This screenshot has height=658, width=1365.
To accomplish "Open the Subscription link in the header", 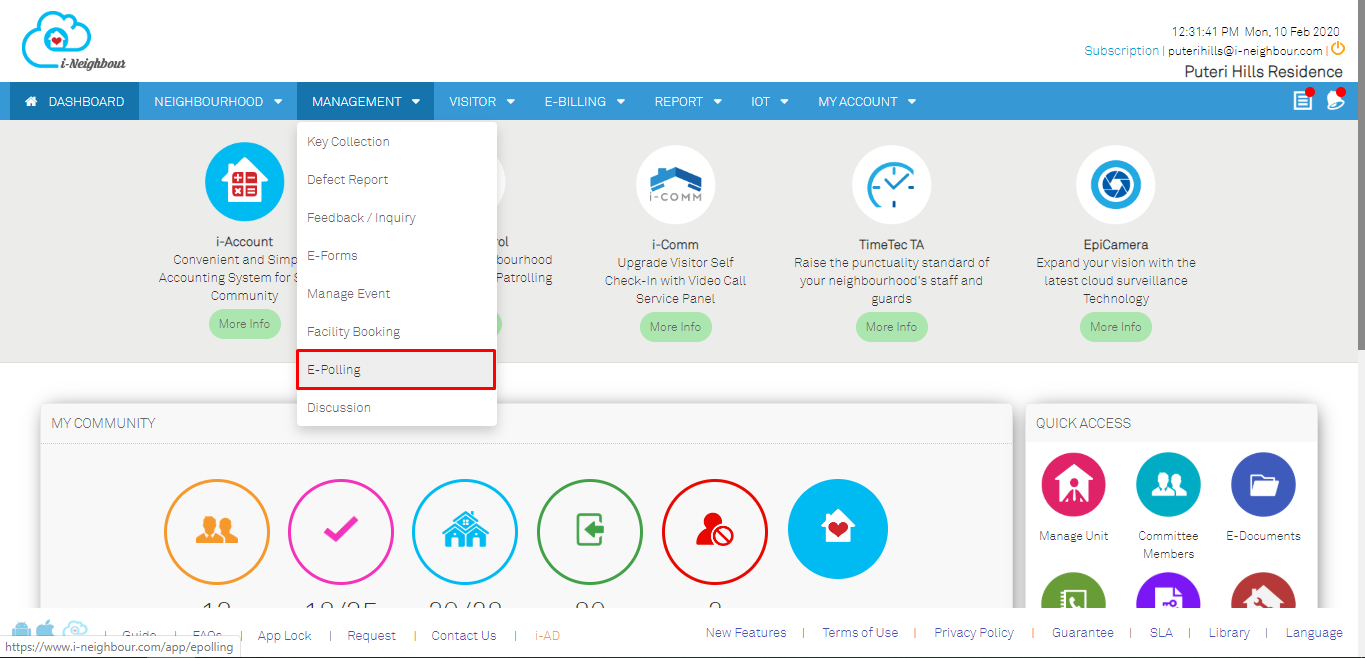I will point(1120,49).
